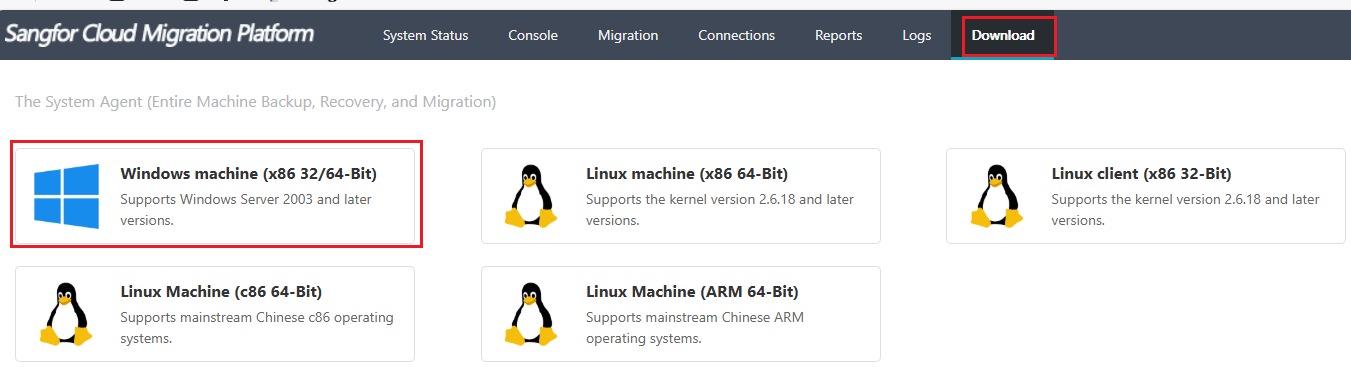Download Linux client (x86 32-Bit) agent
Viewport: 1351px width, 367px height.
(x=1146, y=196)
